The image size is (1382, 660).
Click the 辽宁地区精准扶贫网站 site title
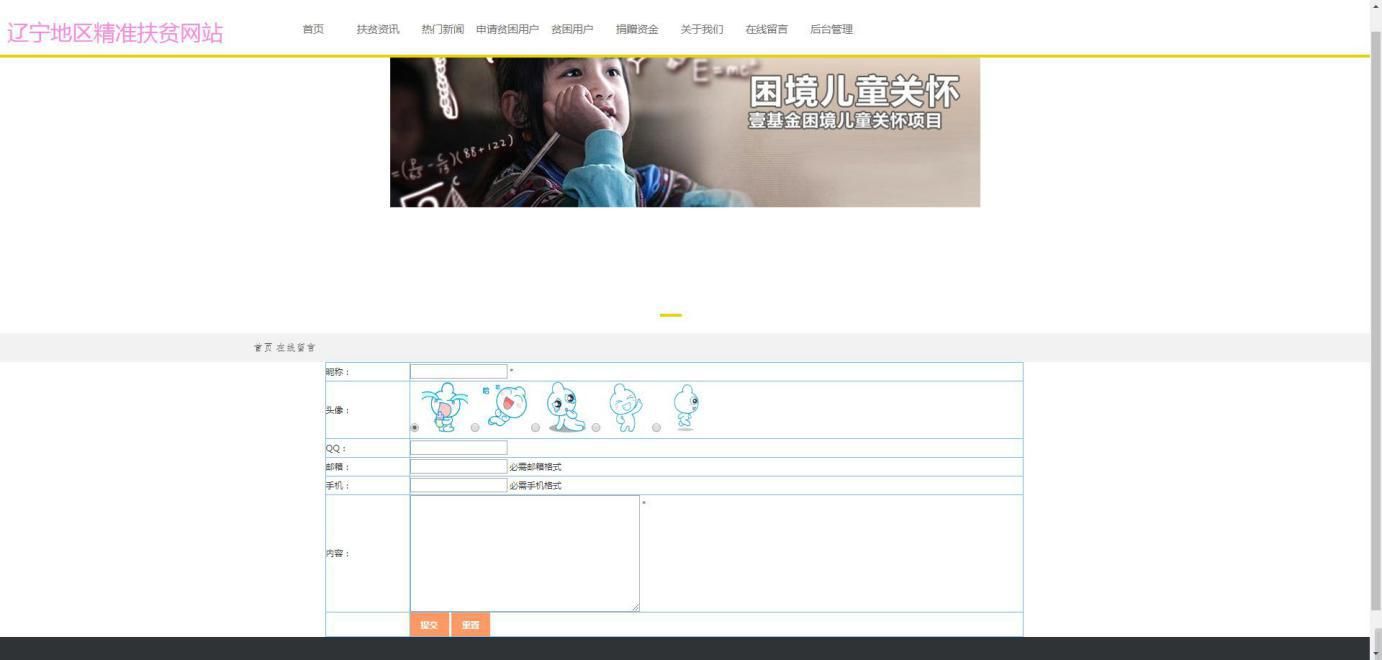115,33
